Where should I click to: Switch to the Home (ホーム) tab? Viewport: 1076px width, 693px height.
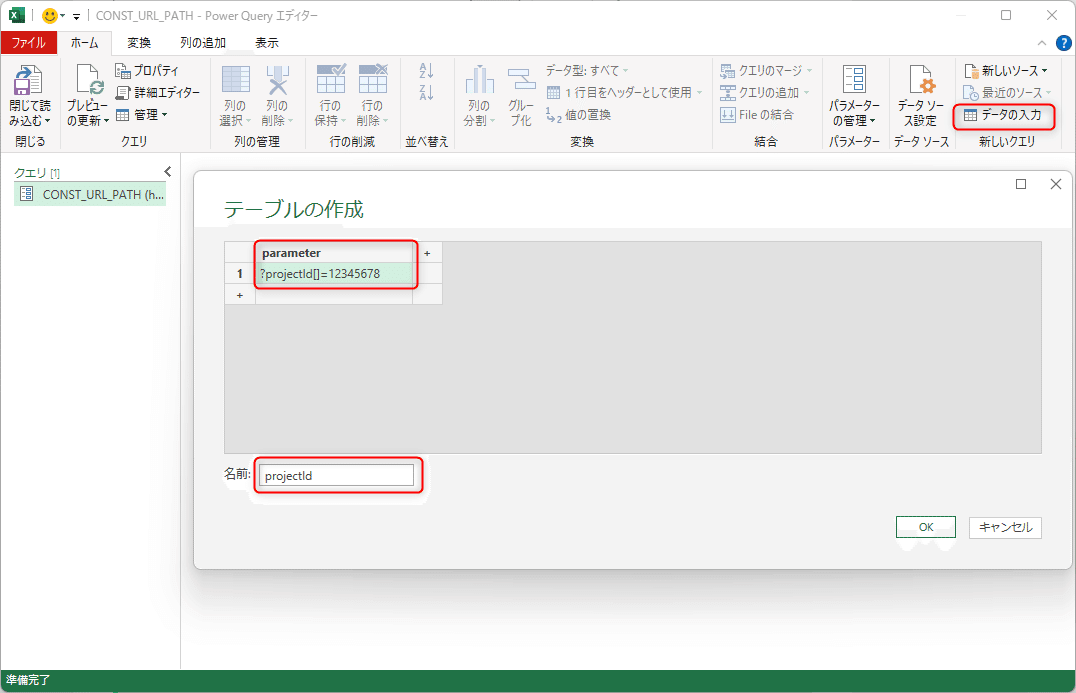click(x=84, y=43)
